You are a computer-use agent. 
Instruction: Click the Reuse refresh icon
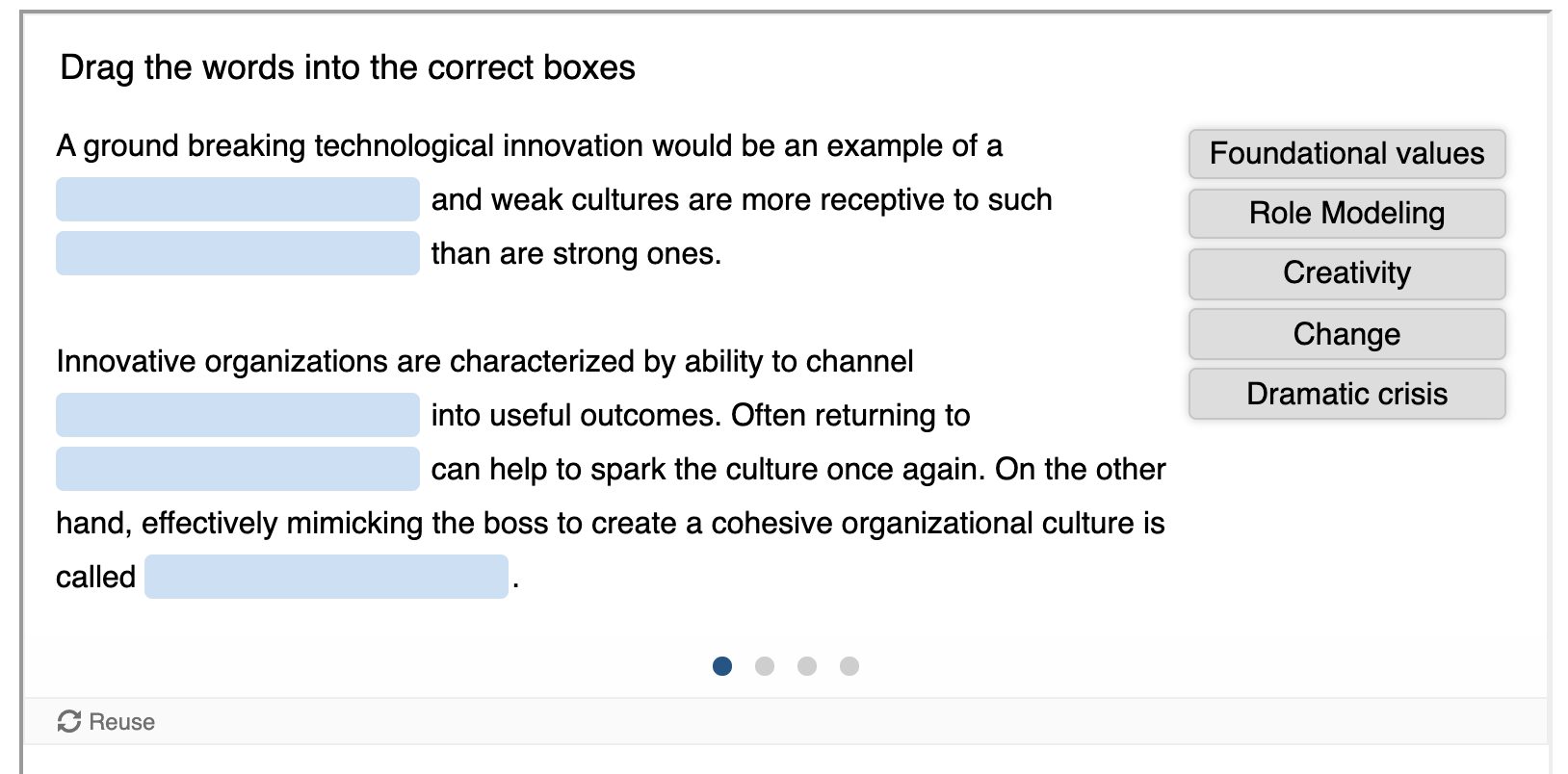pyautogui.click(x=67, y=721)
